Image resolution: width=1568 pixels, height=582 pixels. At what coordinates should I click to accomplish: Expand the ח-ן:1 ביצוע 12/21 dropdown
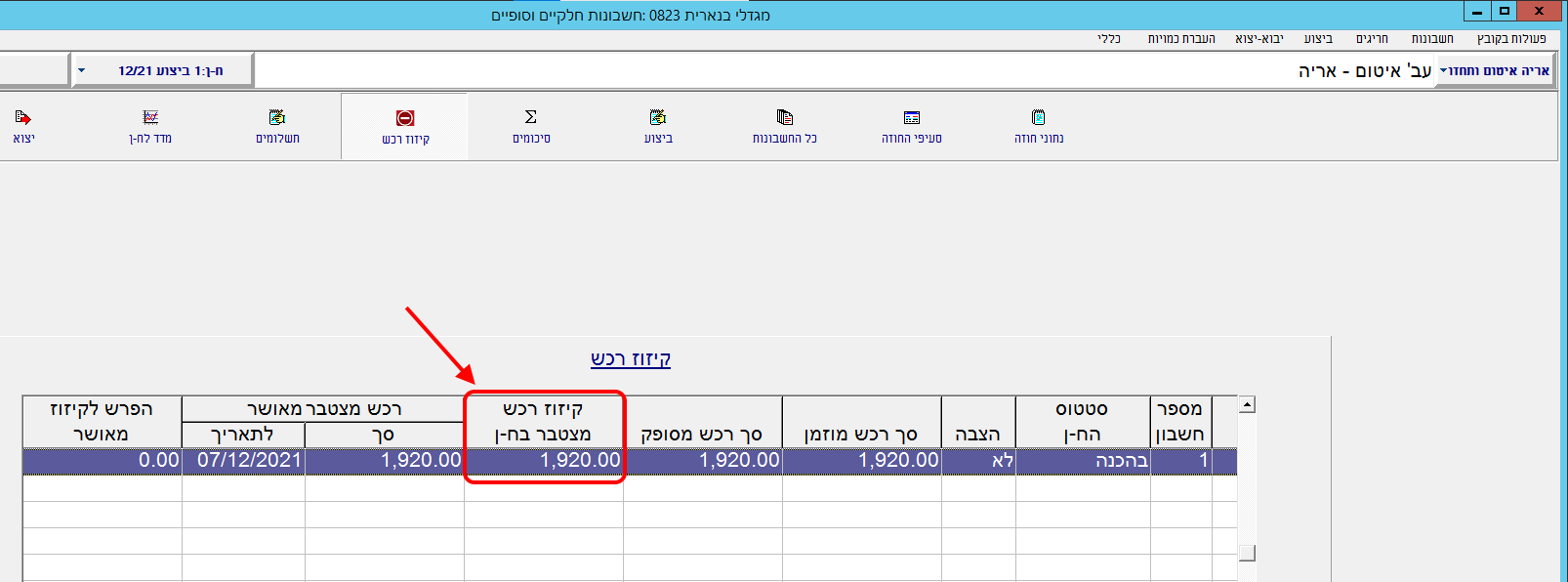82,70
